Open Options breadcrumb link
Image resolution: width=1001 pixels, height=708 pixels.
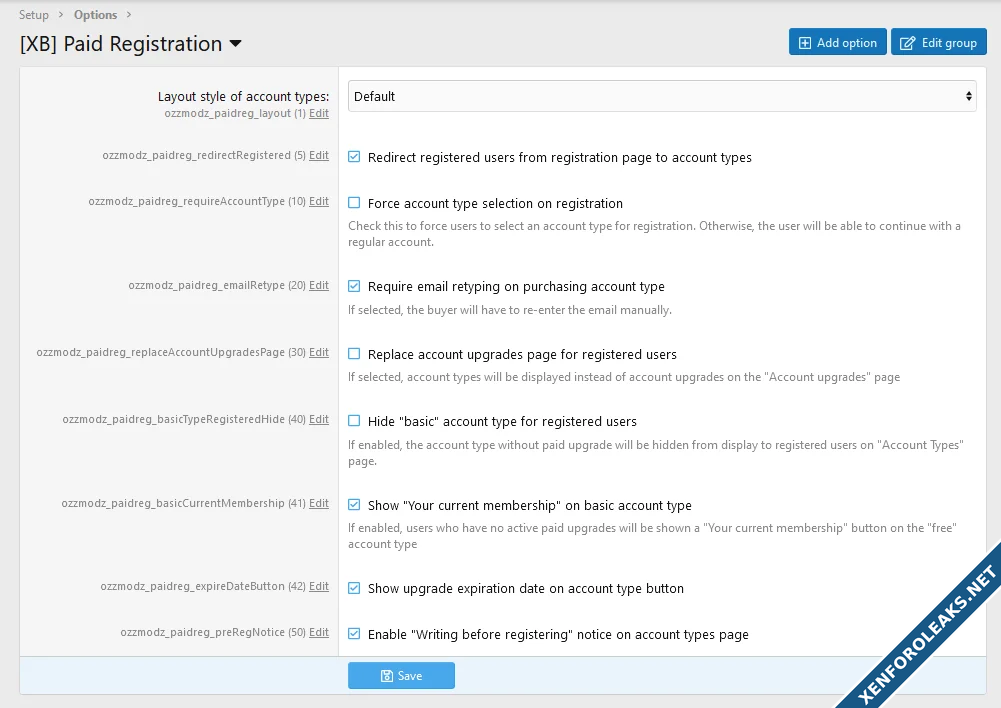pos(95,15)
